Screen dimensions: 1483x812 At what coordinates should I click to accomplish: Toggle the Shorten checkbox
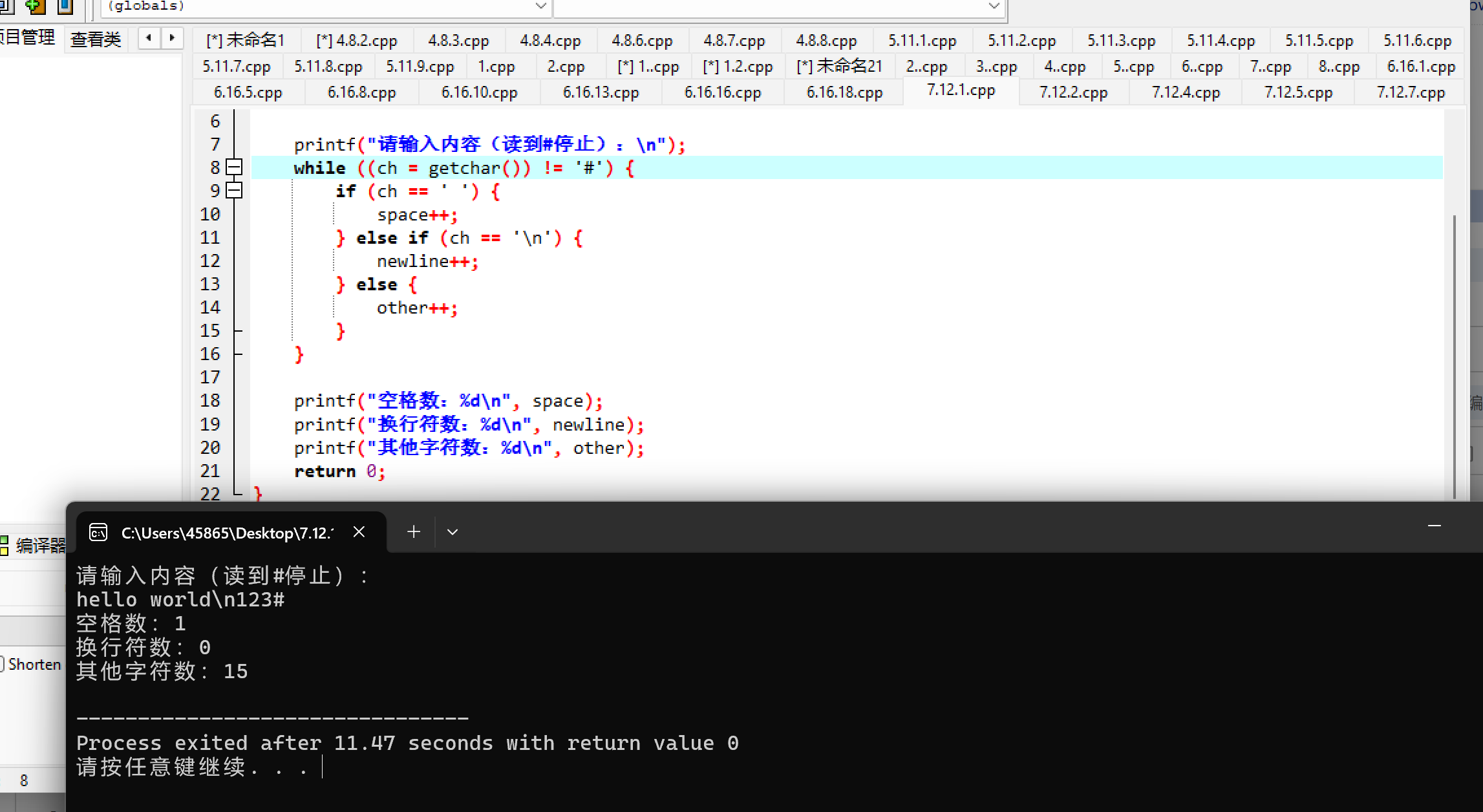point(2,664)
